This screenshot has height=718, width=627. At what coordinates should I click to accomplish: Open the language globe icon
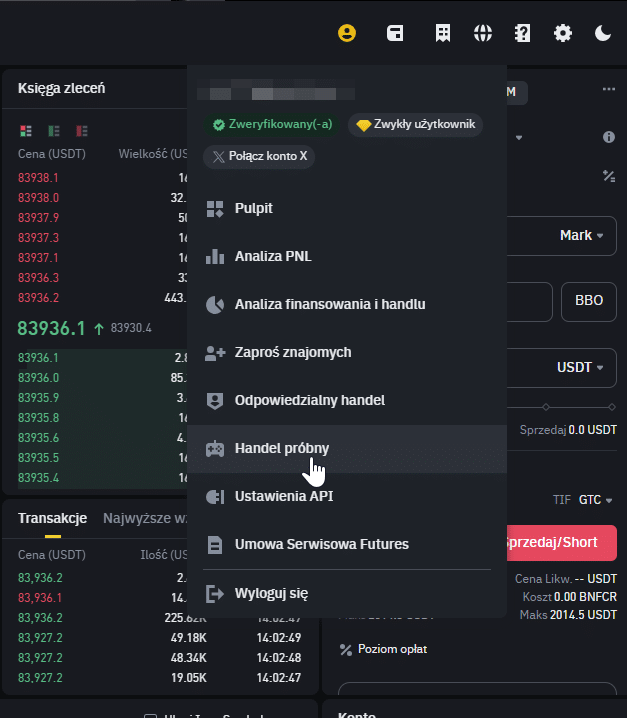(483, 33)
